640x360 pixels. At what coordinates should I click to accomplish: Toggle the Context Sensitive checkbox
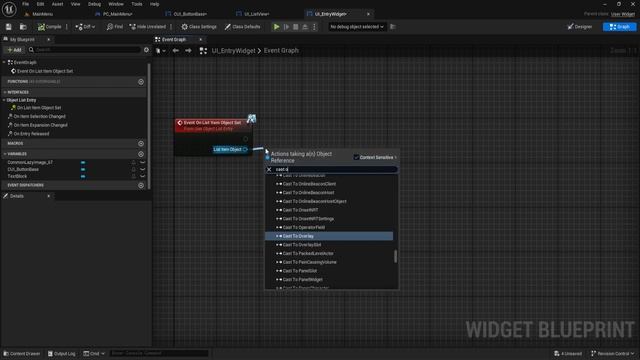click(356, 157)
